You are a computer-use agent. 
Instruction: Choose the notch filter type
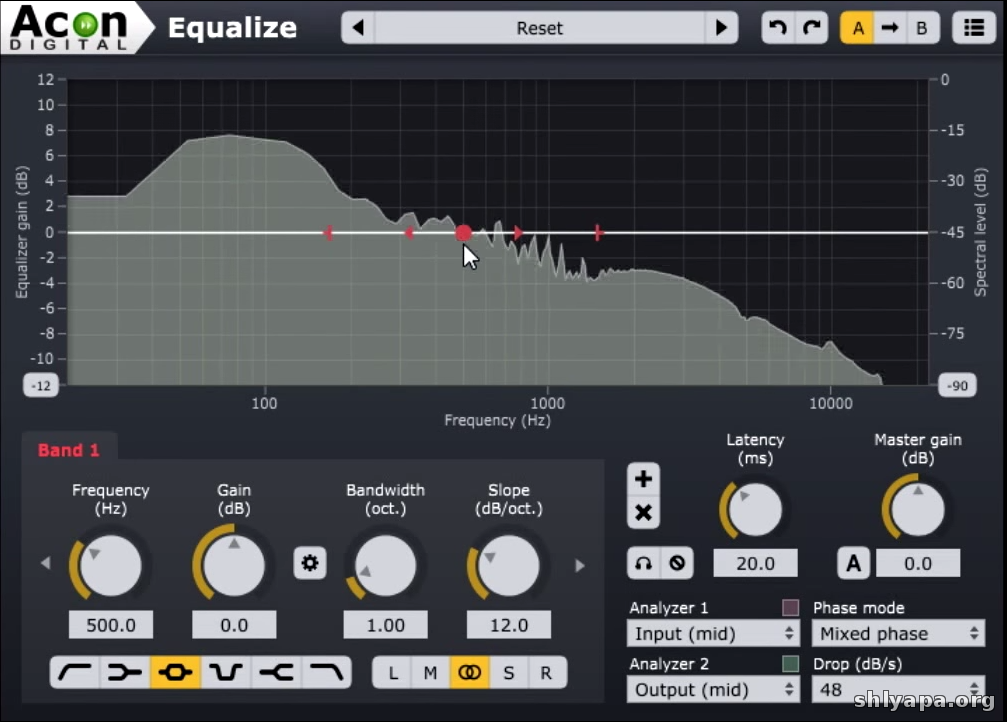(226, 673)
